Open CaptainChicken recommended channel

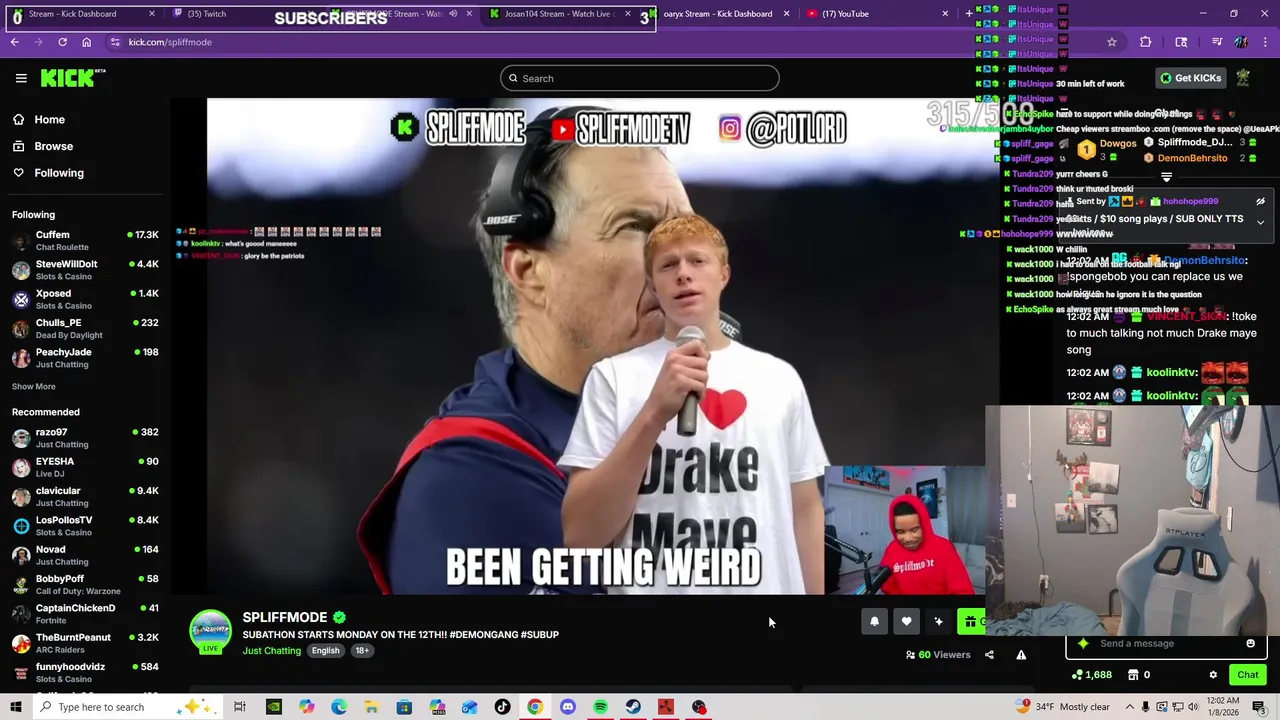click(85, 614)
